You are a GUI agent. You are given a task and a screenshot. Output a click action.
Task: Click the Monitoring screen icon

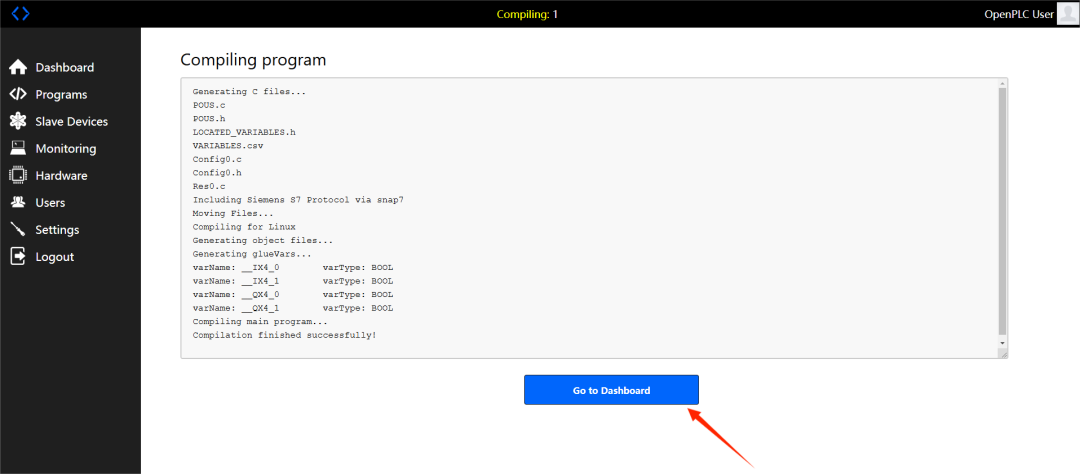[x=18, y=148]
